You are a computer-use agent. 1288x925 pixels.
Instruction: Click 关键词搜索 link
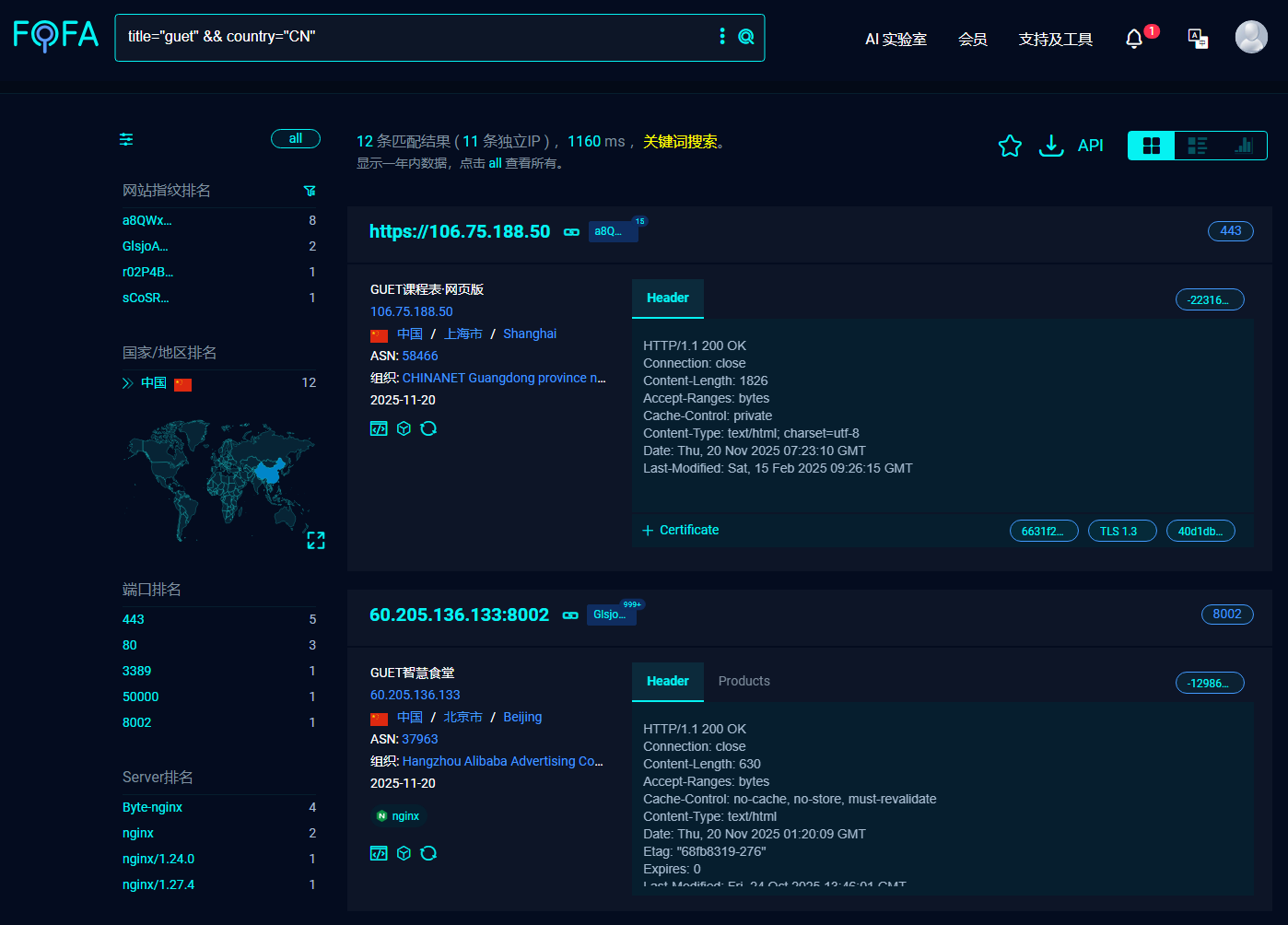(680, 142)
